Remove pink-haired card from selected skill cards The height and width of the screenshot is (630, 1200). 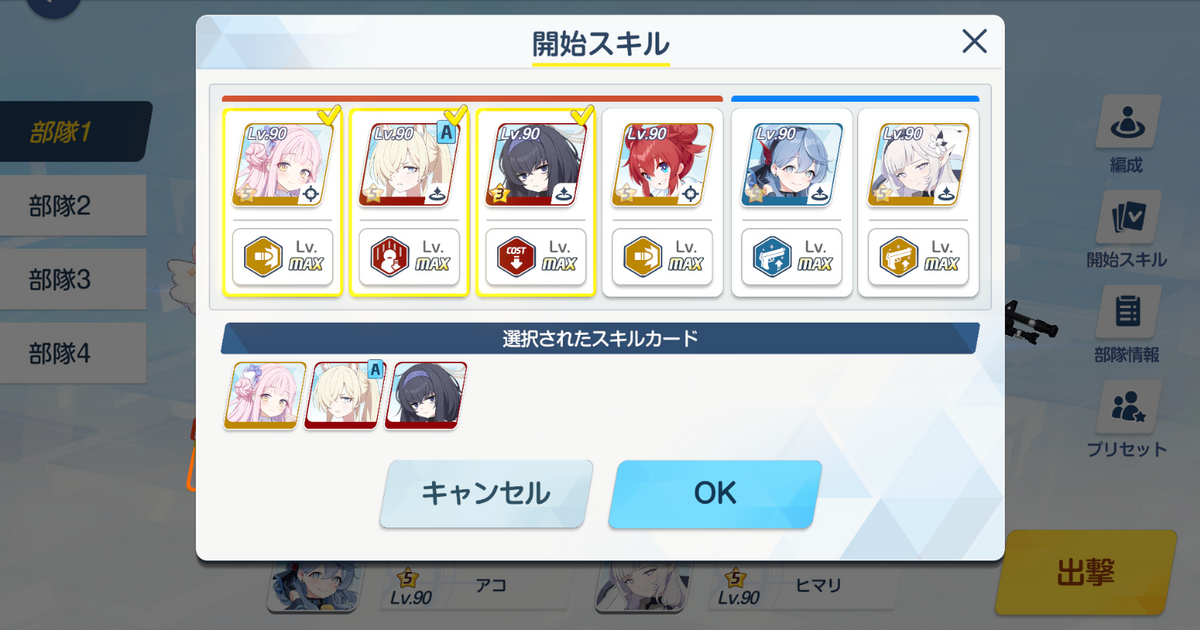265,396
